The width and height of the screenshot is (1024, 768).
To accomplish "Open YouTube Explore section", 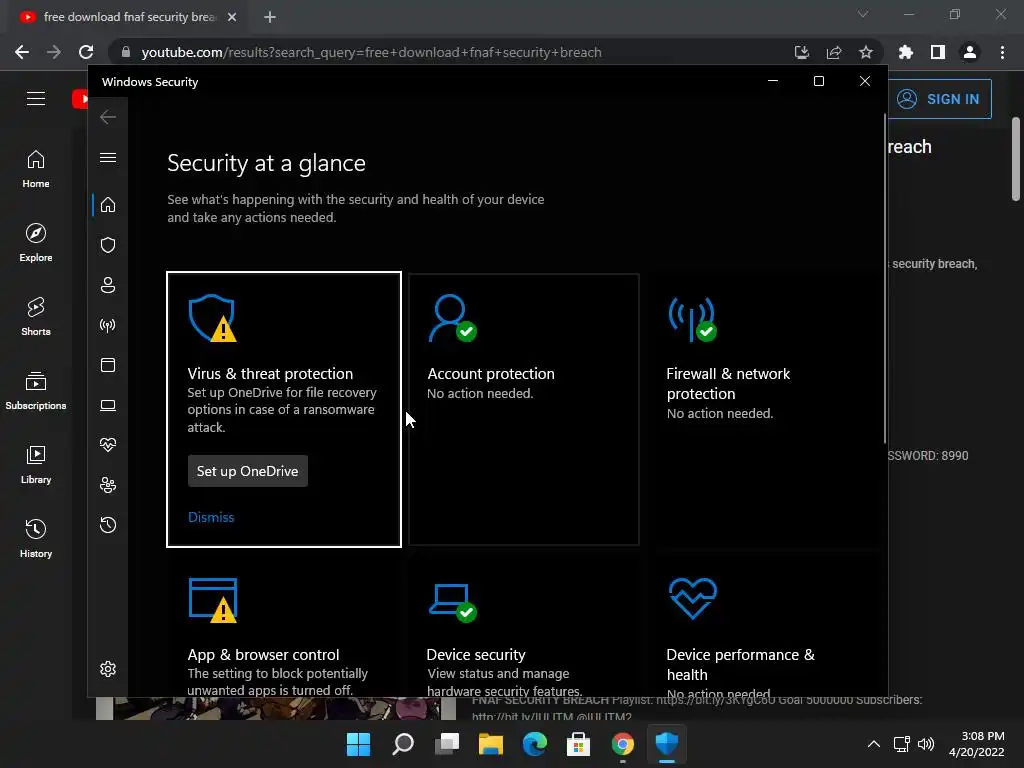I will tap(36, 242).
